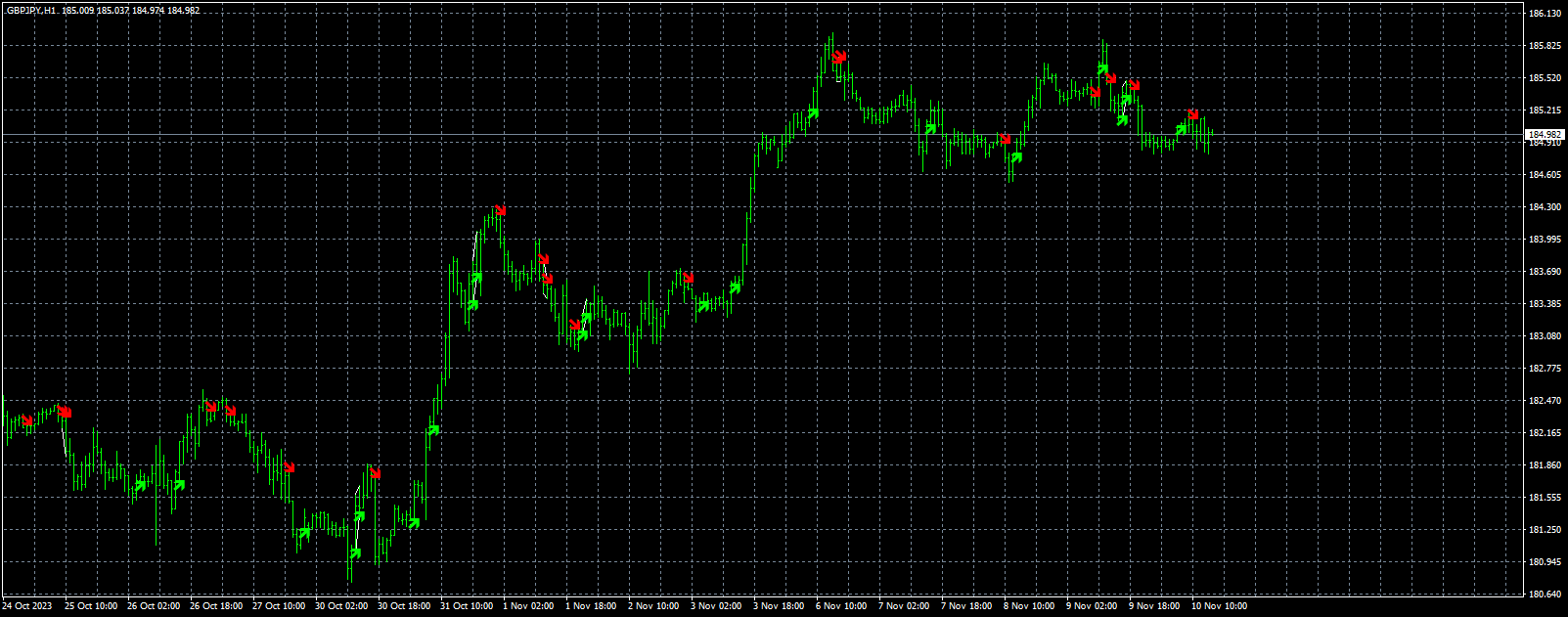Click time axis label 7 Nov 18:00
The image size is (1568, 617).
[x=966, y=606]
